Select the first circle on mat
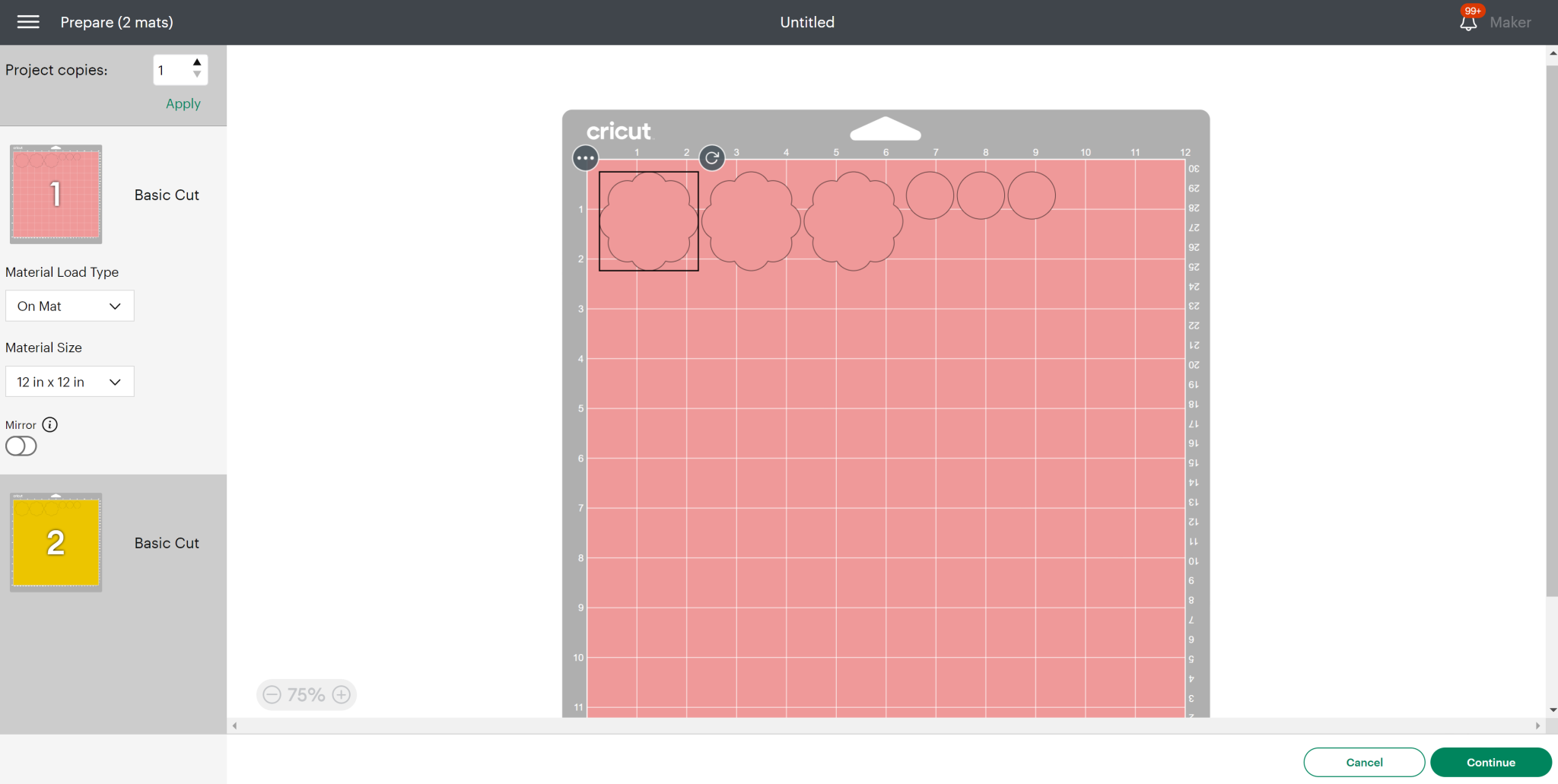Viewport: 1558px width, 784px height. 930,195
